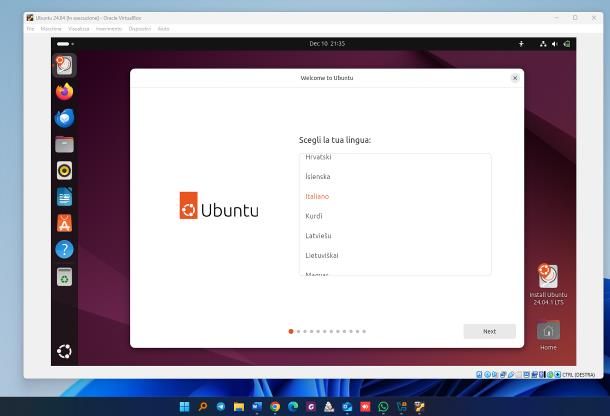Image resolution: width=610 pixels, height=416 pixels.
Task: Open Windows Search on the taskbar
Action: pyautogui.click(x=203, y=407)
